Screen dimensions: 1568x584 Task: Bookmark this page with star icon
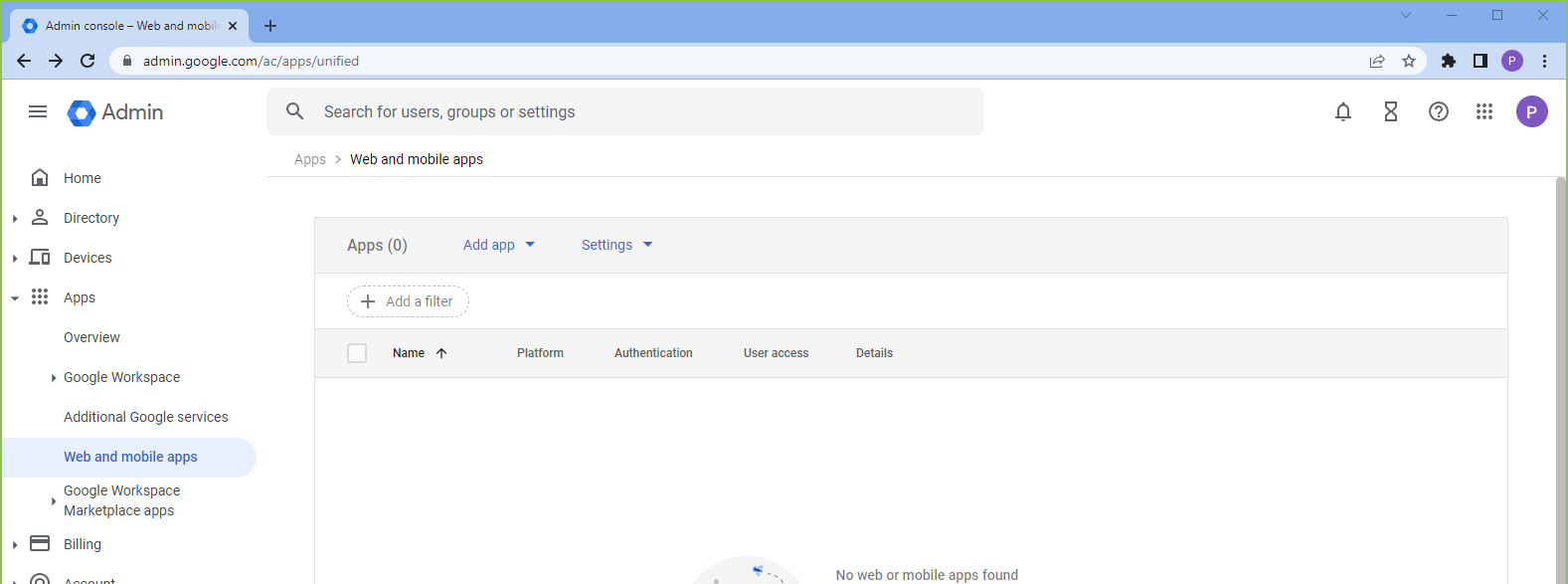[x=1409, y=61]
